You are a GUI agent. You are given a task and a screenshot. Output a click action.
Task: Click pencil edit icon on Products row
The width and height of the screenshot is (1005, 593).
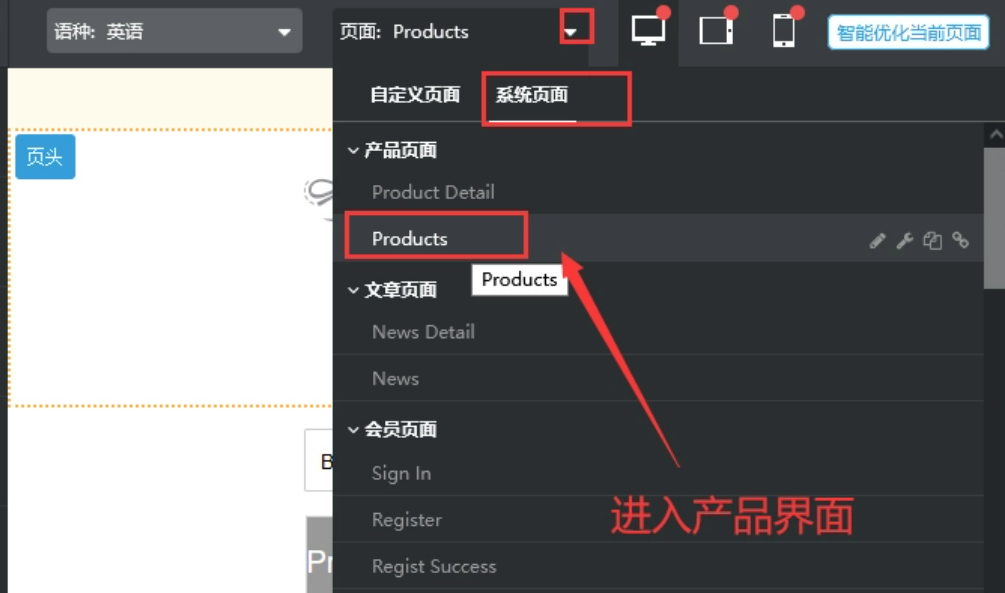click(877, 240)
